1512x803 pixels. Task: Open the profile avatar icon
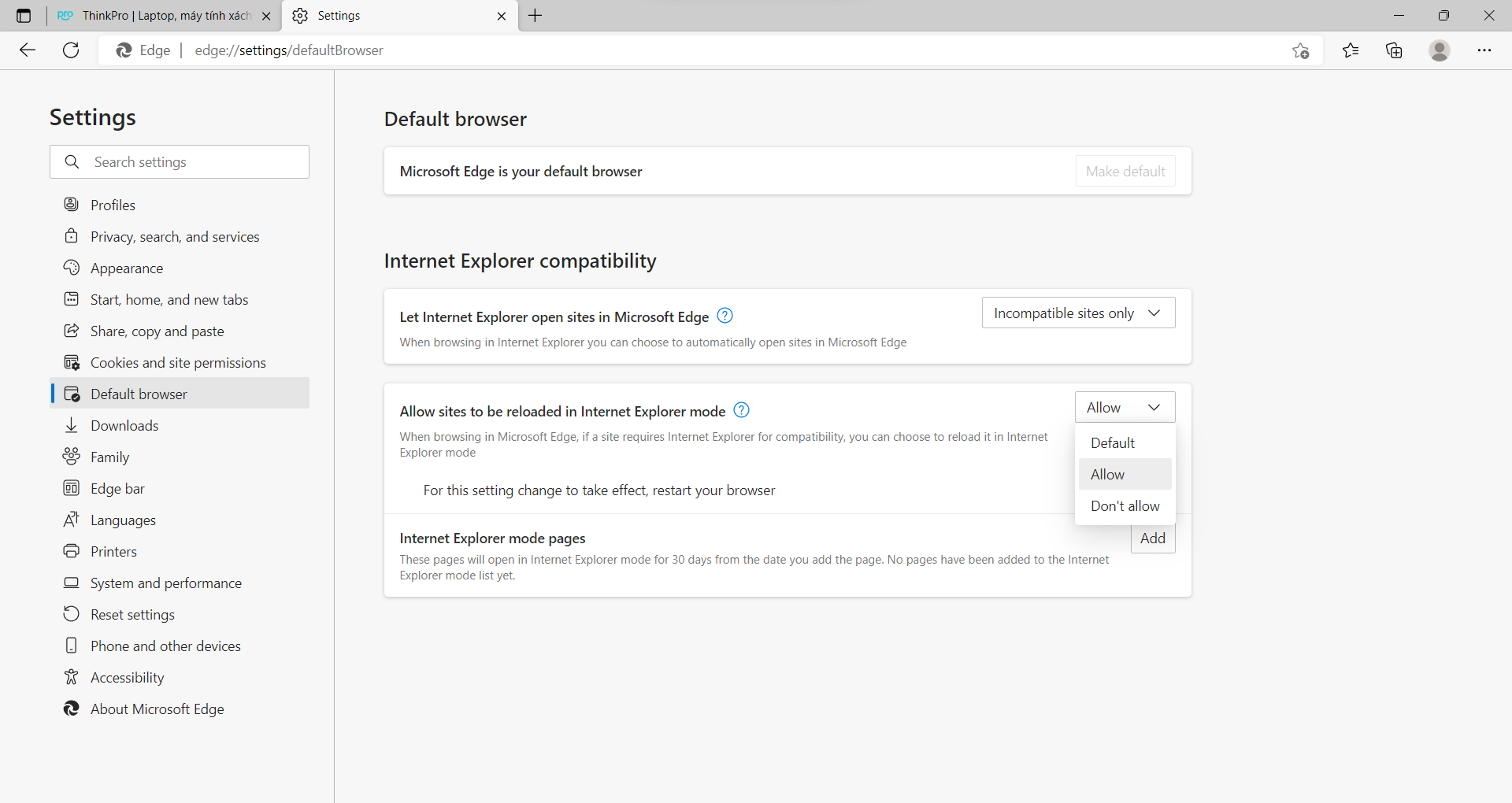tap(1440, 50)
